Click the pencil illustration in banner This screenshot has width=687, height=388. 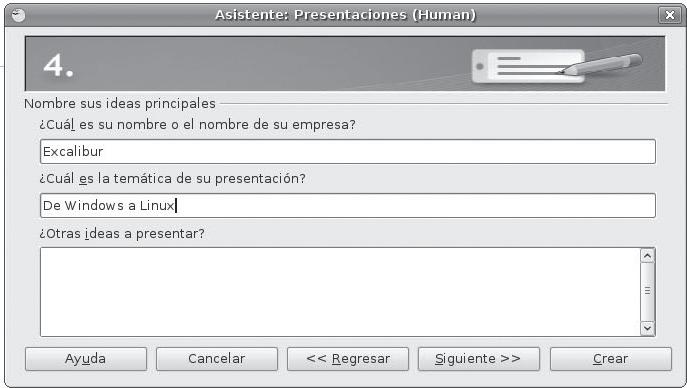click(x=602, y=63)
